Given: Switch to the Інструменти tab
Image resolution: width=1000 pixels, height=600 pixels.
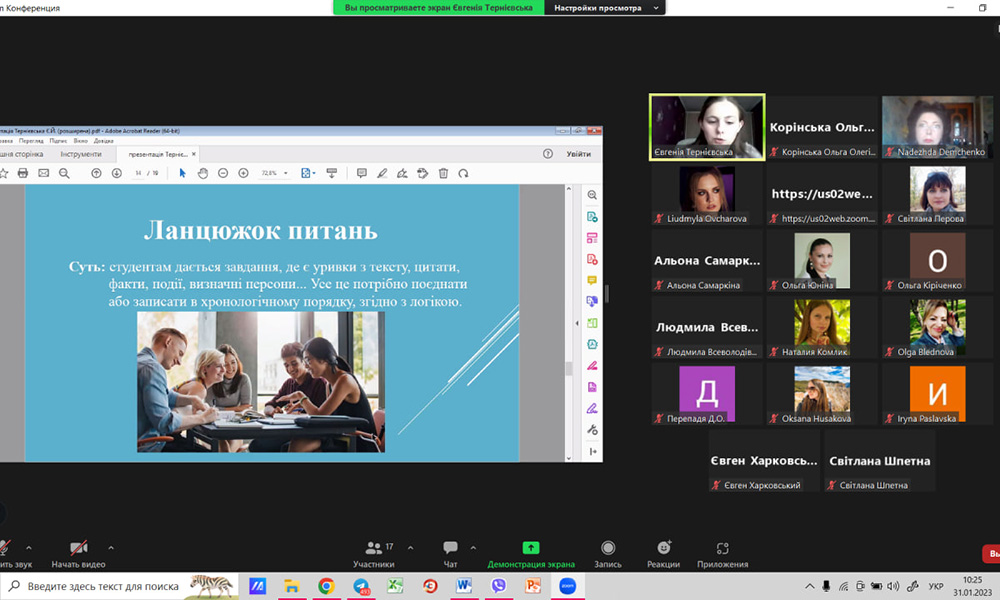Looking at the screenshot, I should pos(81,154).
